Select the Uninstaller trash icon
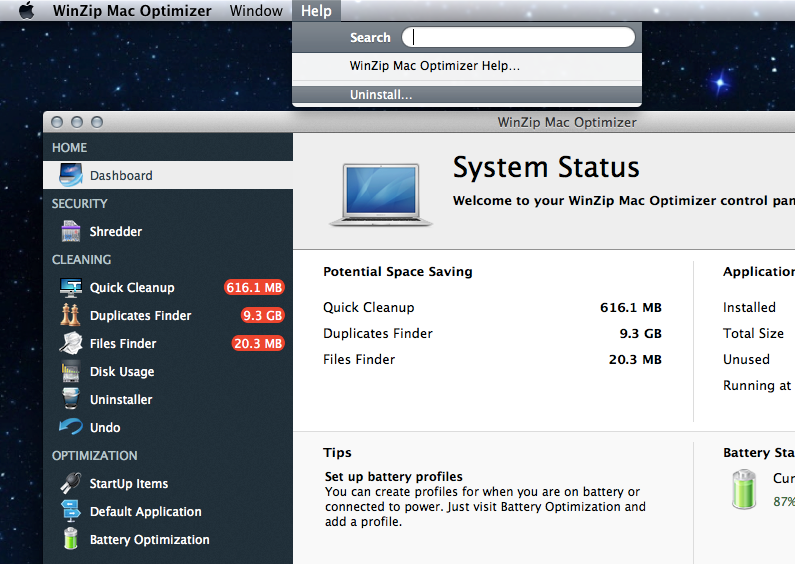The width and height of the screenshot is (795, 564). [71, 399]
